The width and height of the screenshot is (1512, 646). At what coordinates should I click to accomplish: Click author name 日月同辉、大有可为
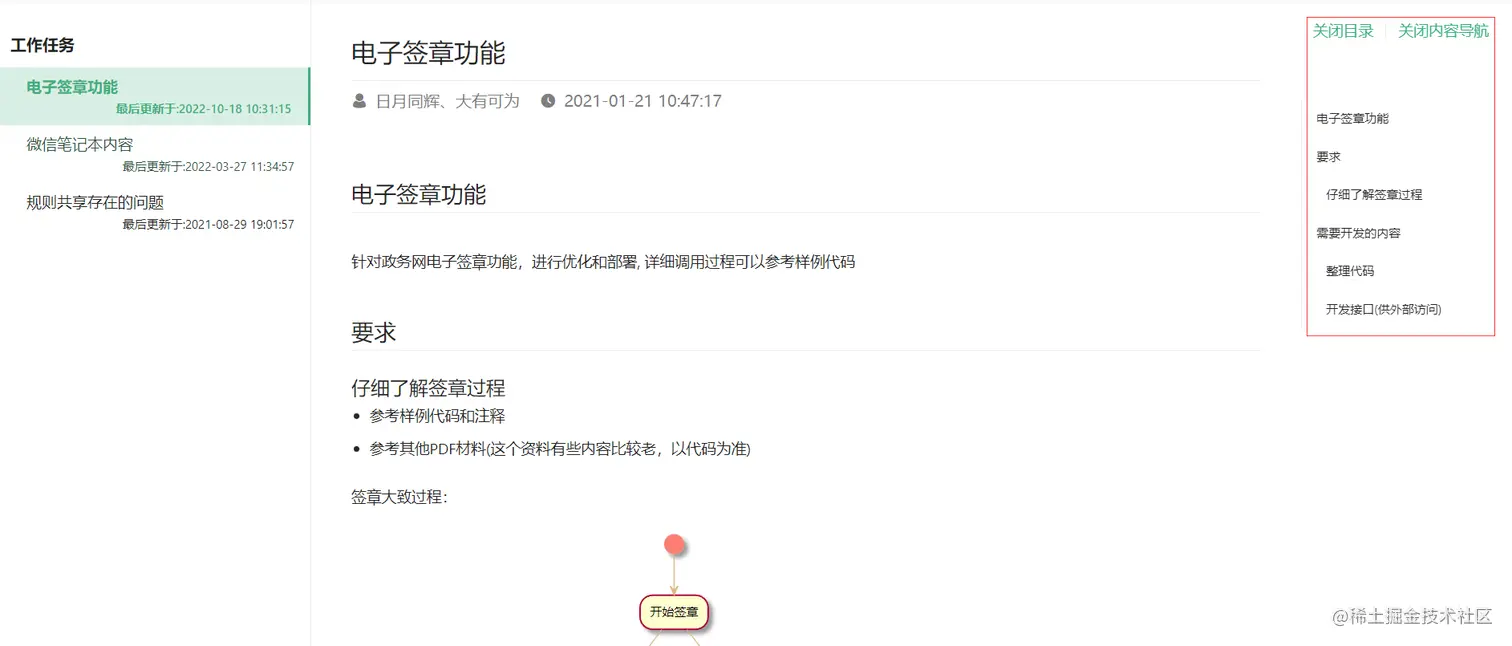click(447, 101)
